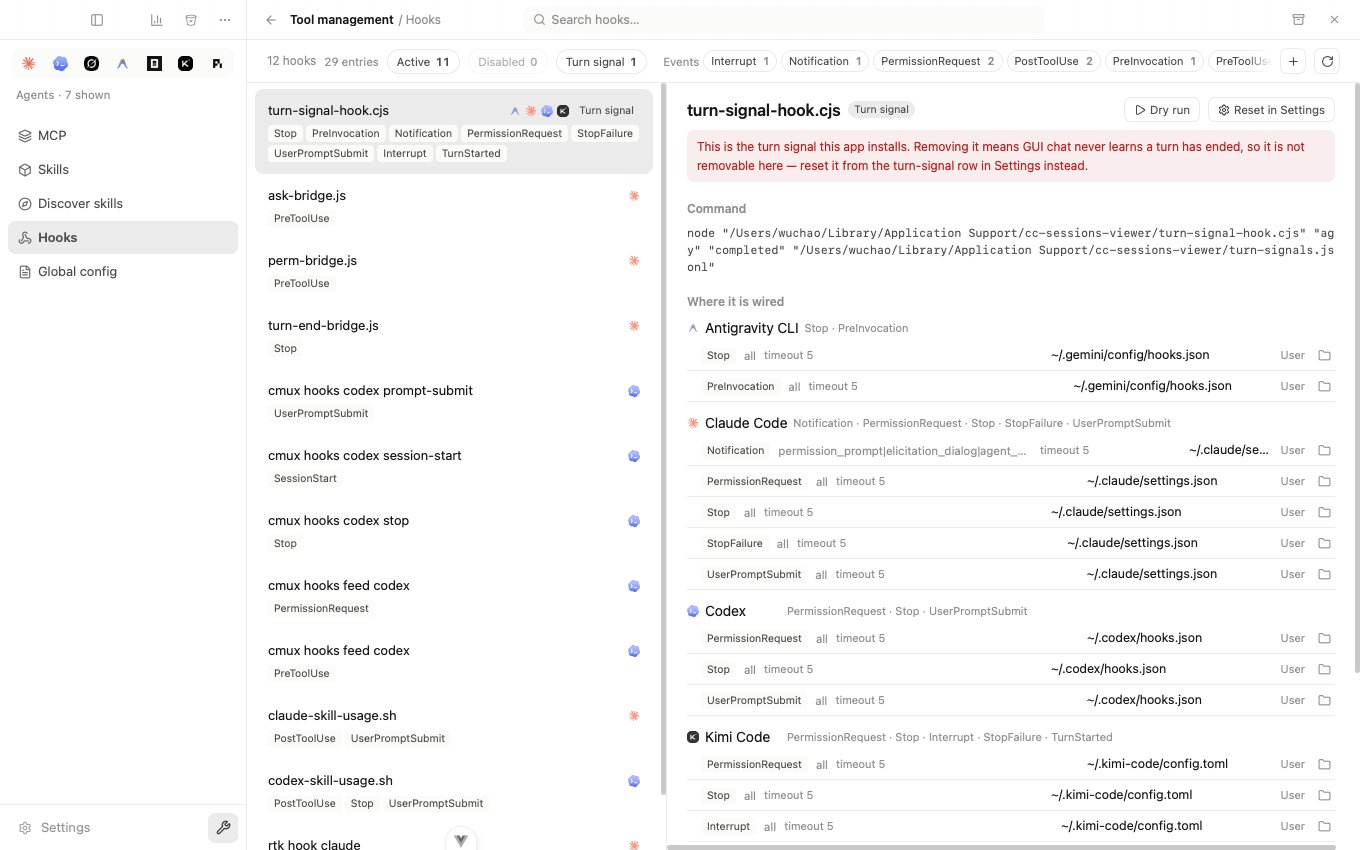Toggle the Disabled 0 filter chip
This screenshot has width=1360, height=850.
coord(507,62)
